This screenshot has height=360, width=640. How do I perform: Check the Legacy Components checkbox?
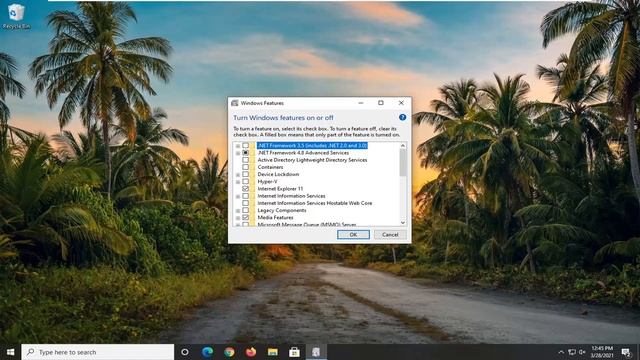click(x=245, y=210)
